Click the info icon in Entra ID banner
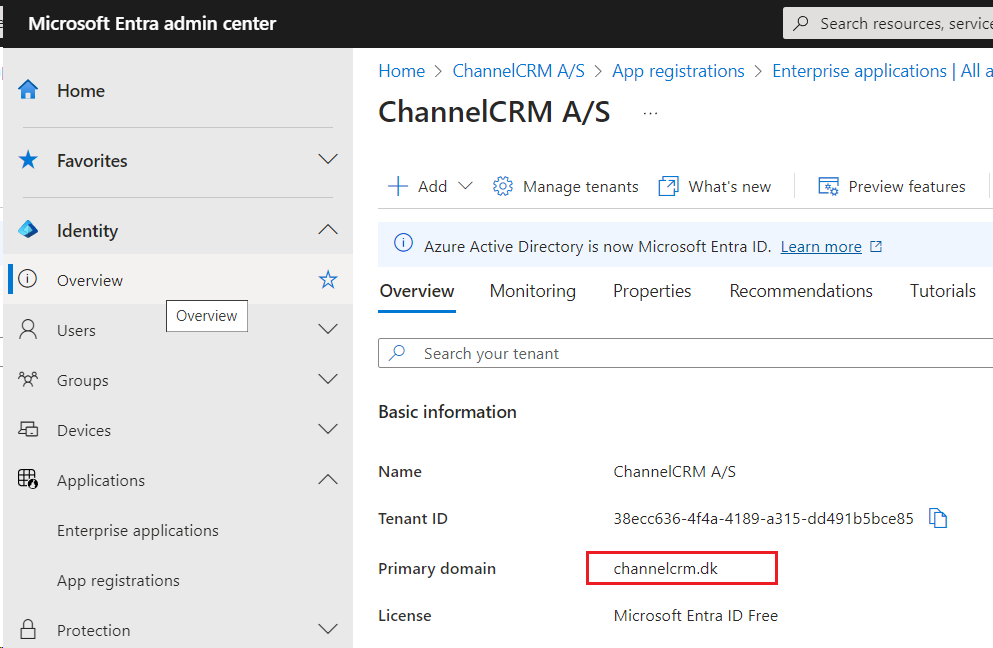Viewport: 993px width, 648px height. click(403, 243)
